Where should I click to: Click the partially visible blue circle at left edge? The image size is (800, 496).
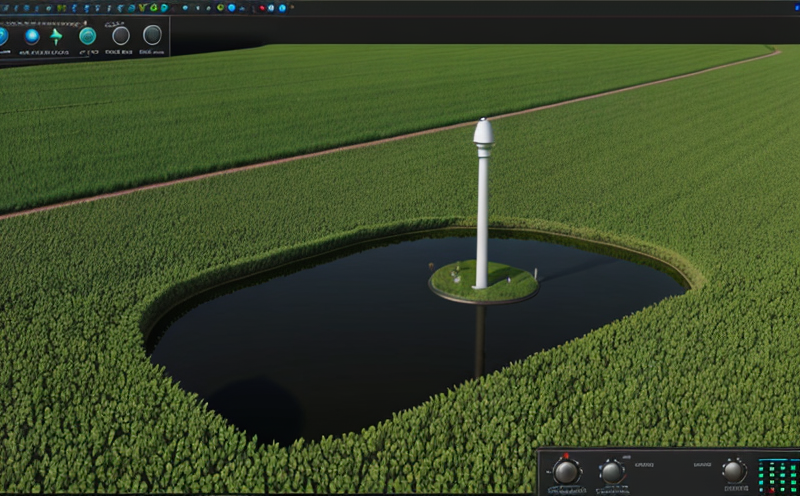pos(3,37)
